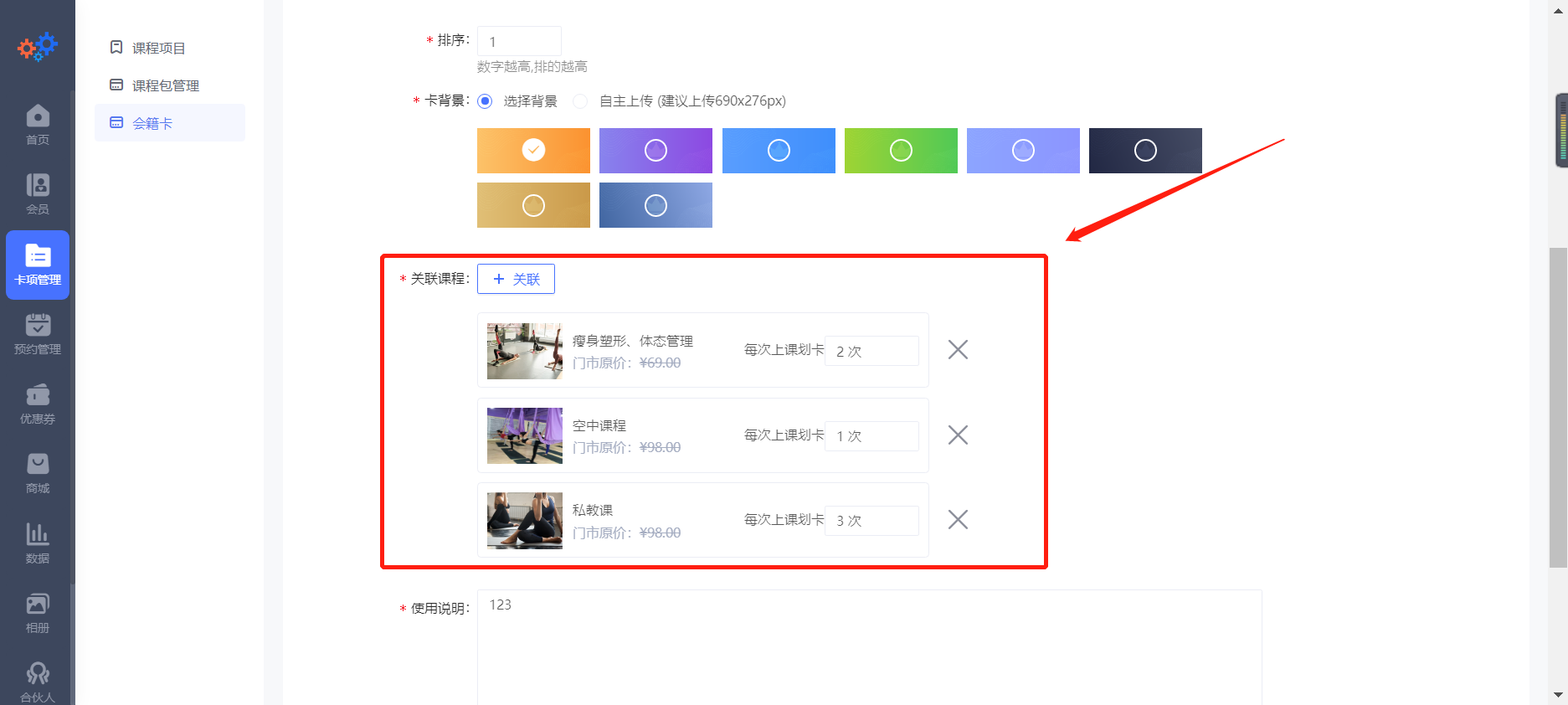
Task: Open the 首页 home icon in sidebar
Action: click(38, 124)
